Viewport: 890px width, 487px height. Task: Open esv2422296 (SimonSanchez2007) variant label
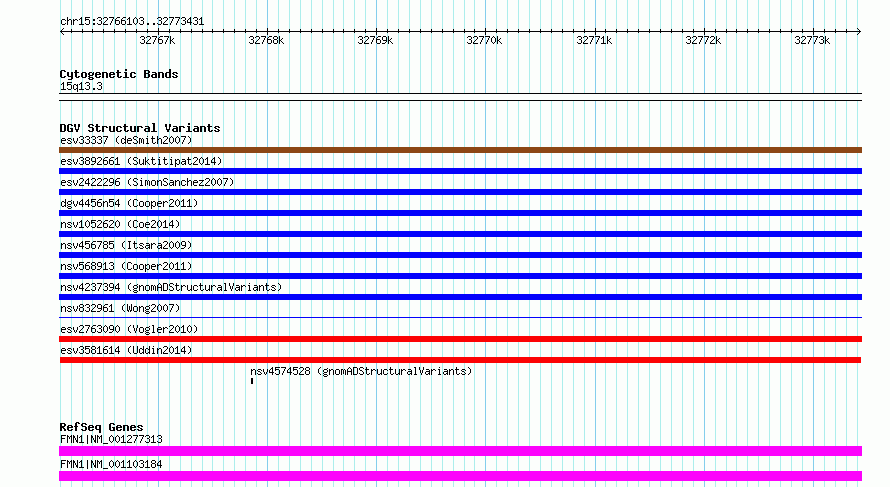tap(147, 182)
